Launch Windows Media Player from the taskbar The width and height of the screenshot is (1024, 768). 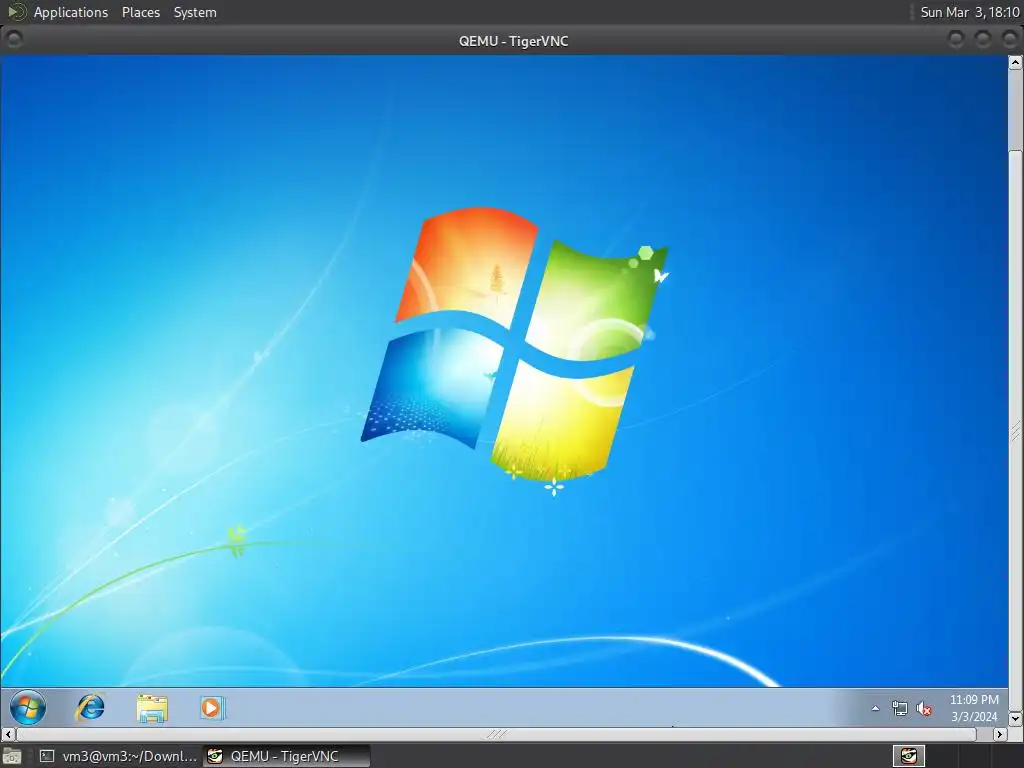[212, 708]
